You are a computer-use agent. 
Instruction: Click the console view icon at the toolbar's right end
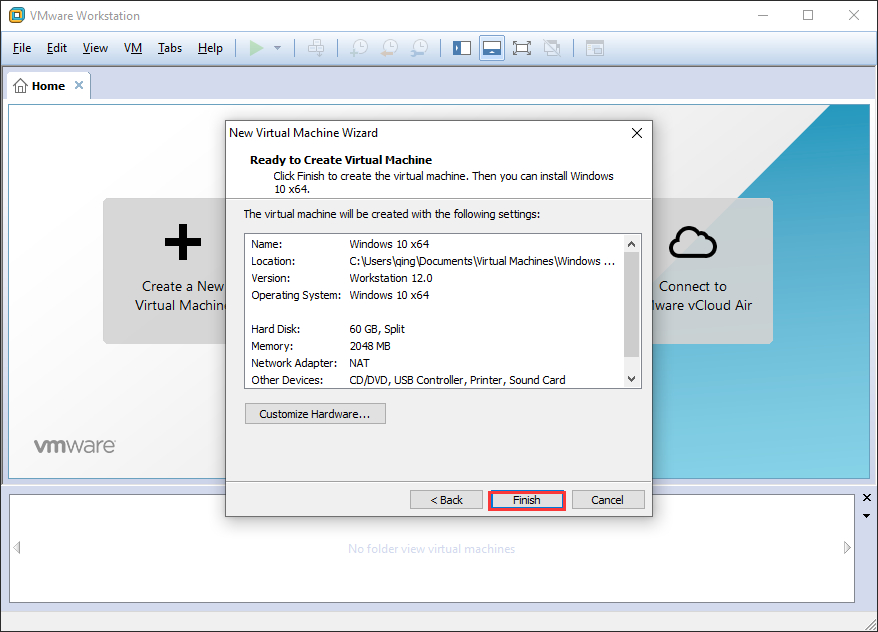(595, 48)
